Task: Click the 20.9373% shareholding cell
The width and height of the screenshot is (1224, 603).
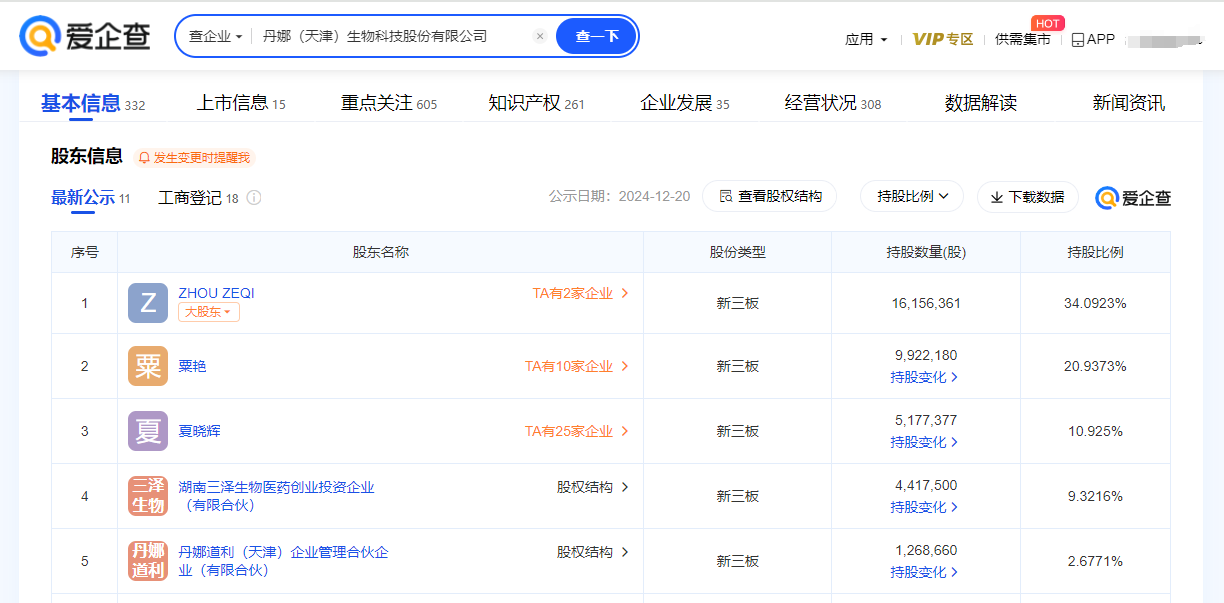Action: 1095,366
